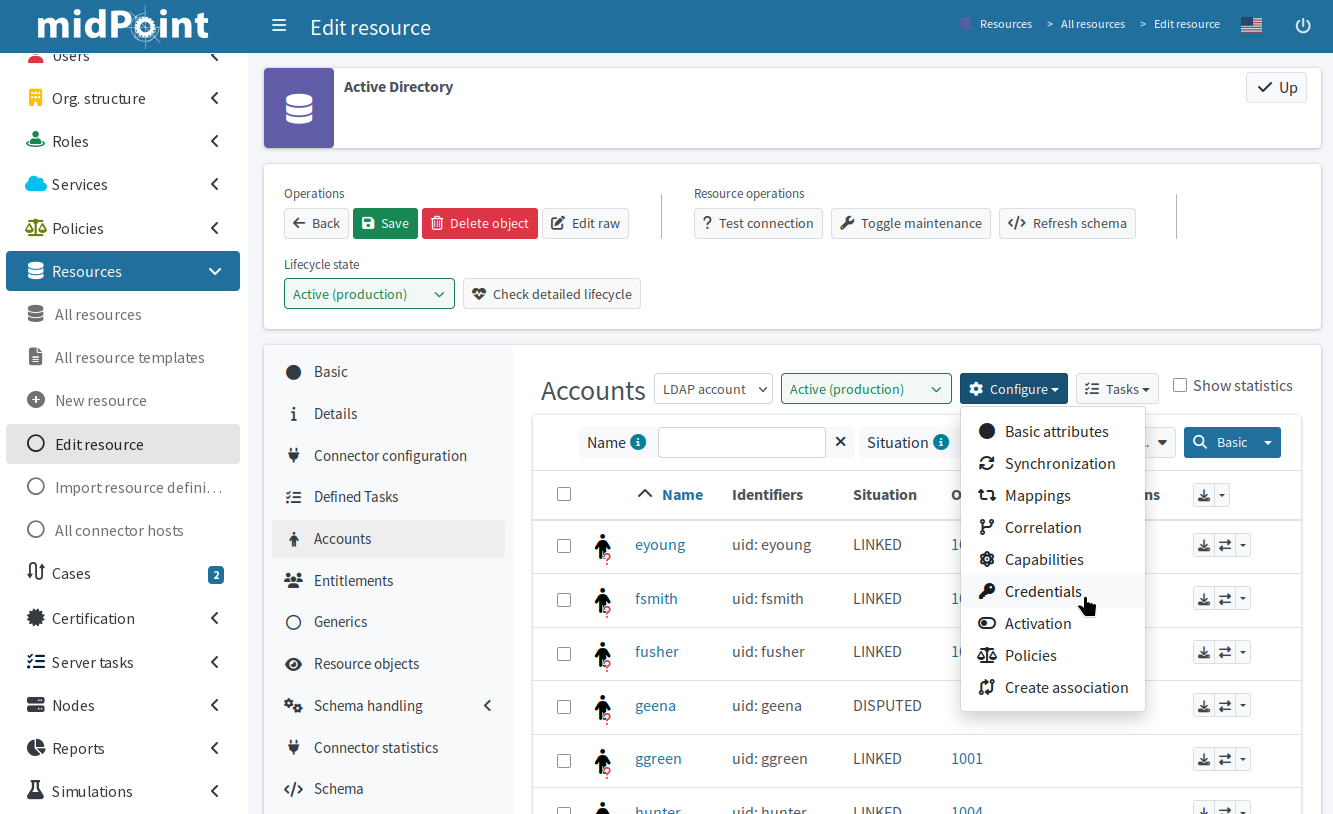
Task: Click the power logout icon in the header
Action: (1302, 26)
